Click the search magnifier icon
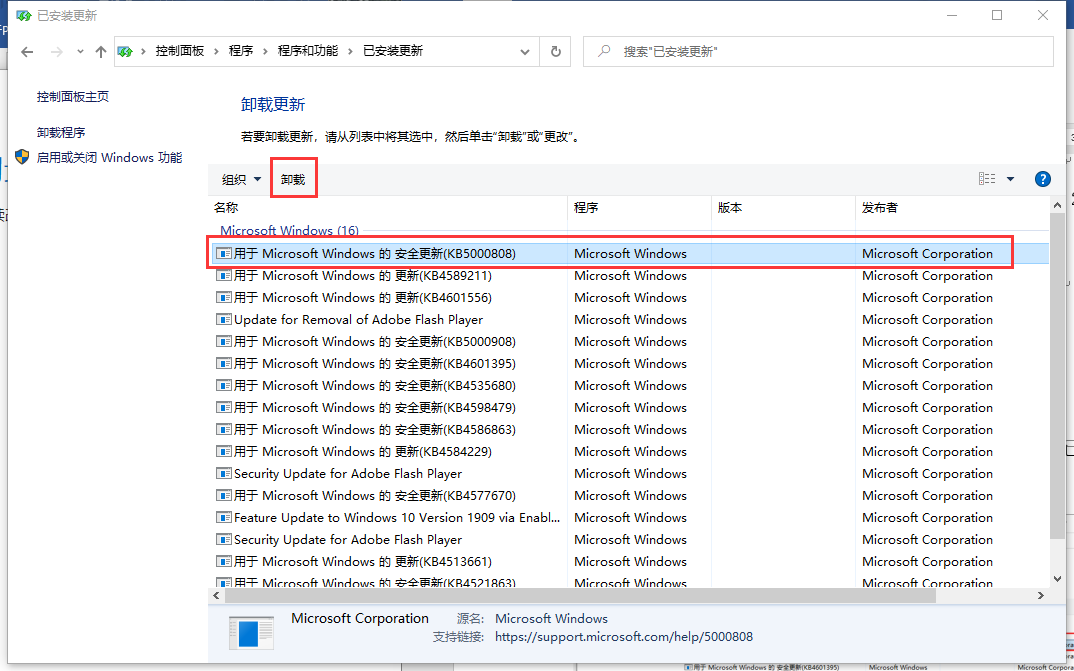 (603, 51)
